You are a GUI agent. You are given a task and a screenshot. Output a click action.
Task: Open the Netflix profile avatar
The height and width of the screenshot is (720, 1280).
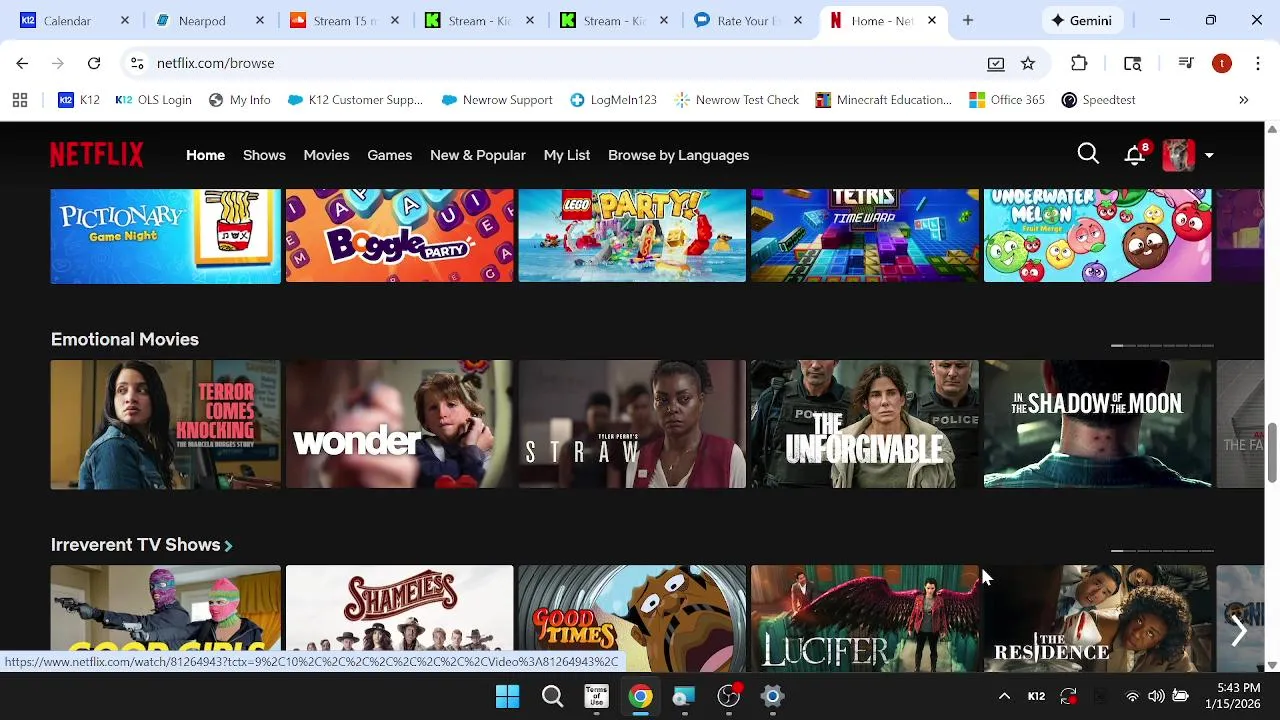coord(1178,155)
